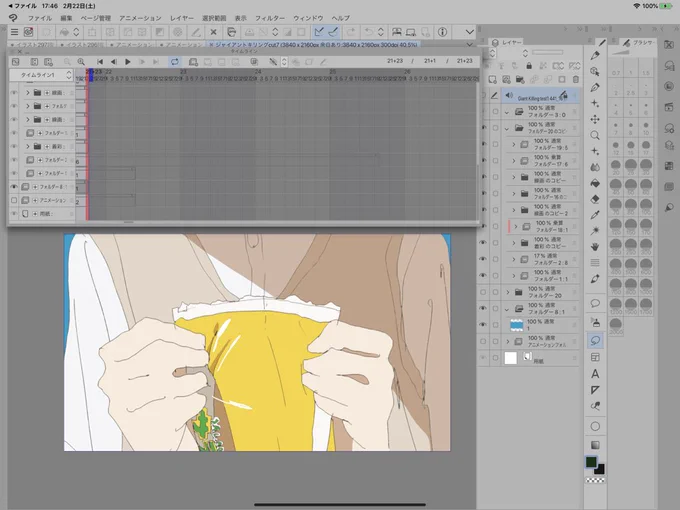Image resolution: width=680 pixels, height=510 pixels.
Task: Select the Blend tool
Action: (595, 167)
